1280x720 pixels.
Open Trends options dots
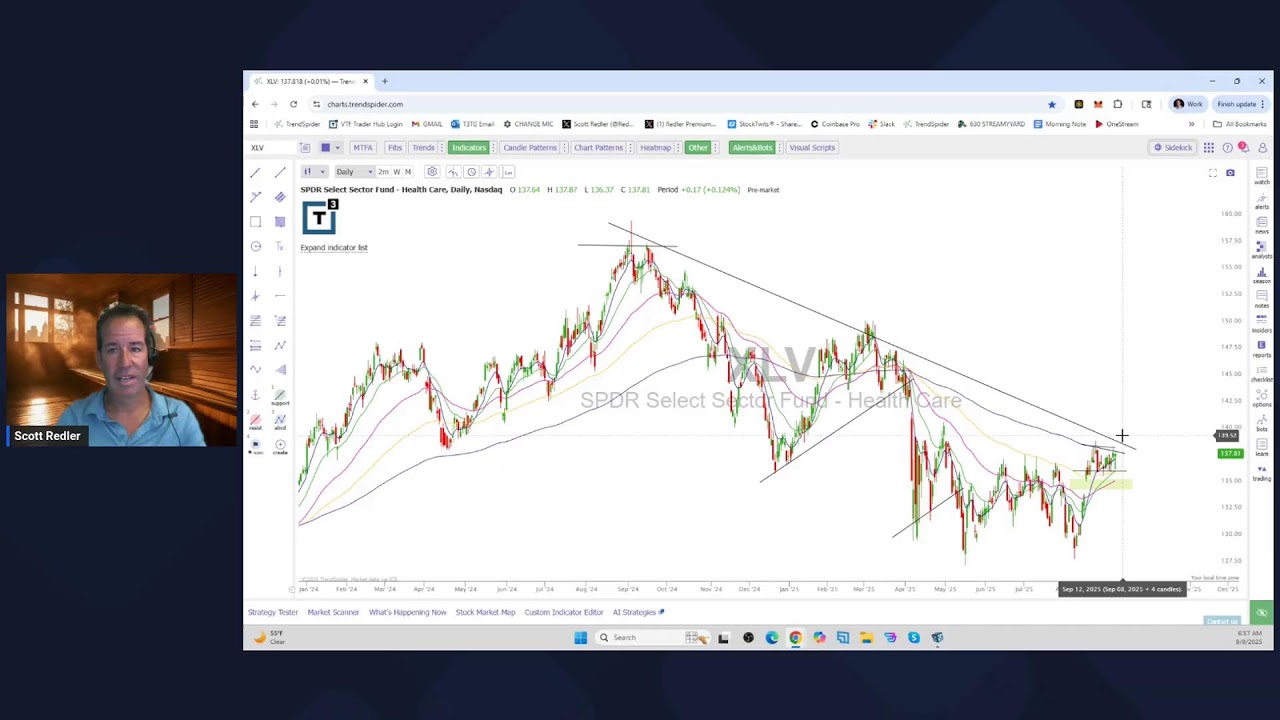tap(442, 148)
